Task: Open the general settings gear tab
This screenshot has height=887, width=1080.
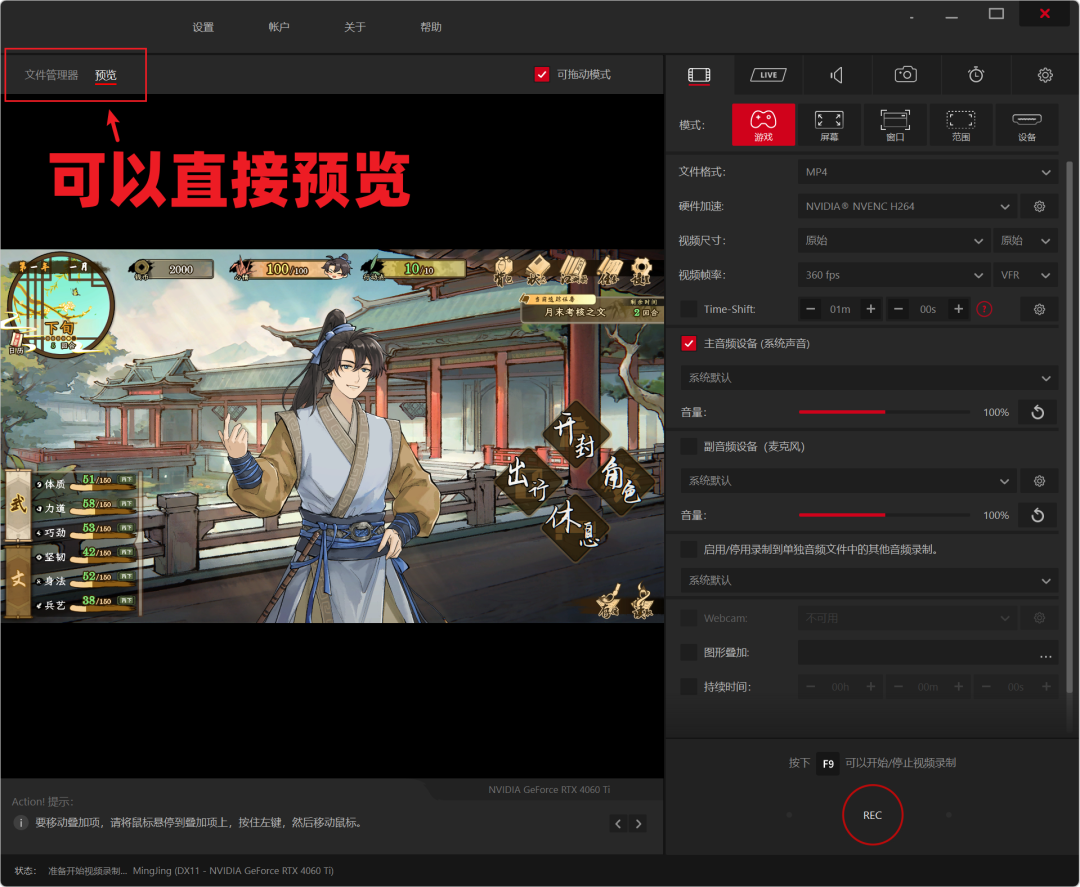Action: coord(1045,75)
